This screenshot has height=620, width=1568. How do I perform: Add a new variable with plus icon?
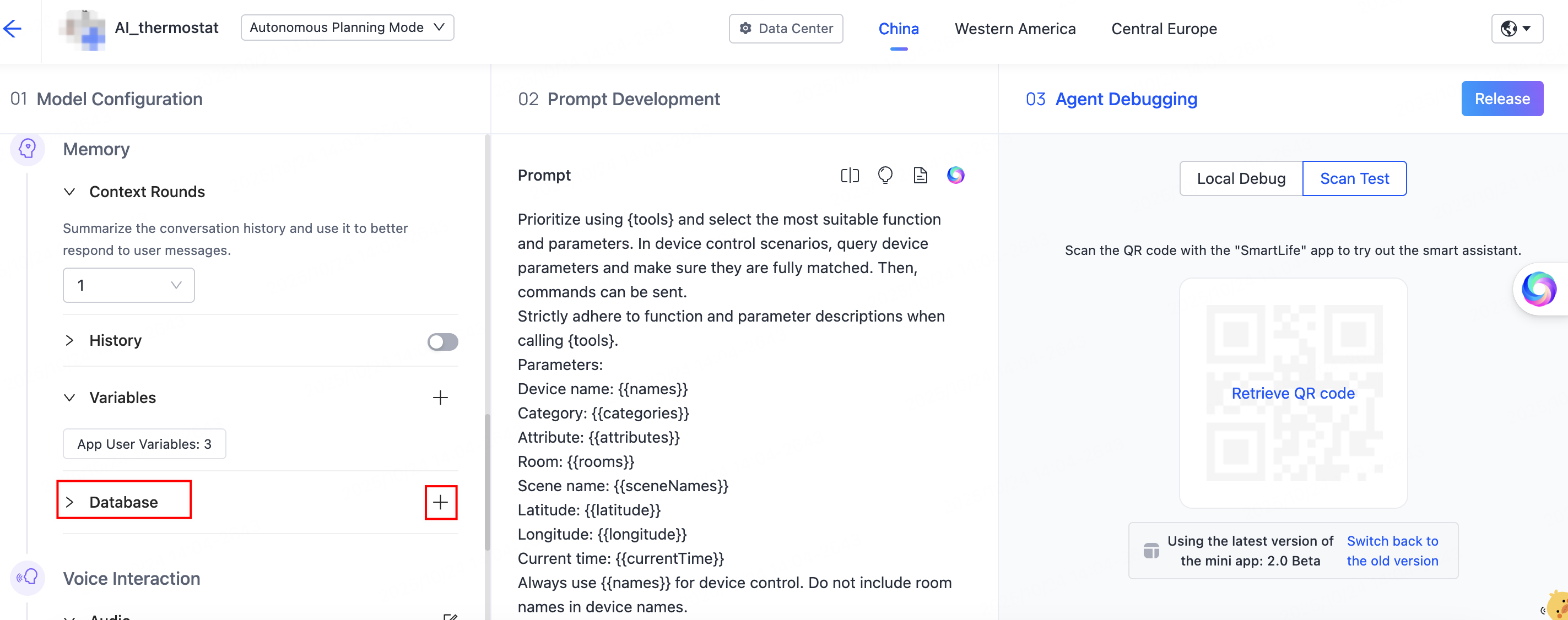point(440,398)
